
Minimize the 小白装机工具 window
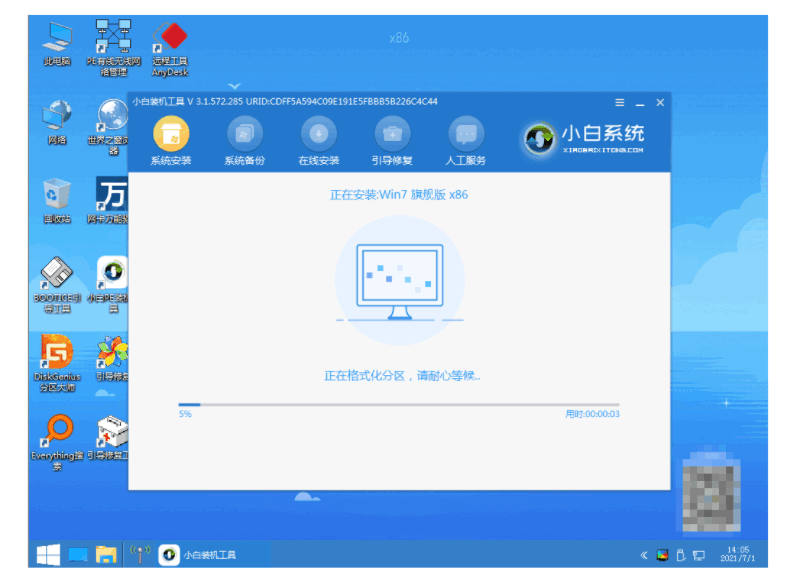(x=640, y=103)
